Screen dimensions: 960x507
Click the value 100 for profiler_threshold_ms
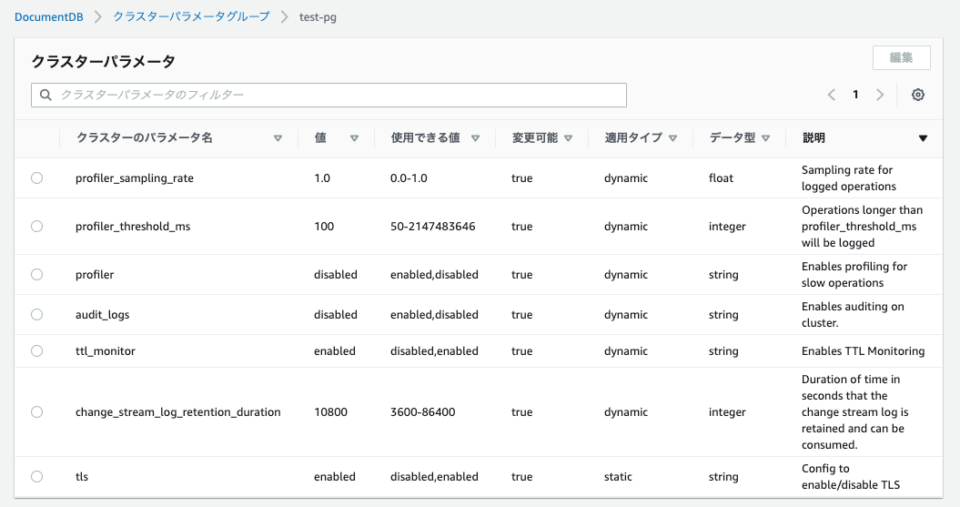(324, 226)
